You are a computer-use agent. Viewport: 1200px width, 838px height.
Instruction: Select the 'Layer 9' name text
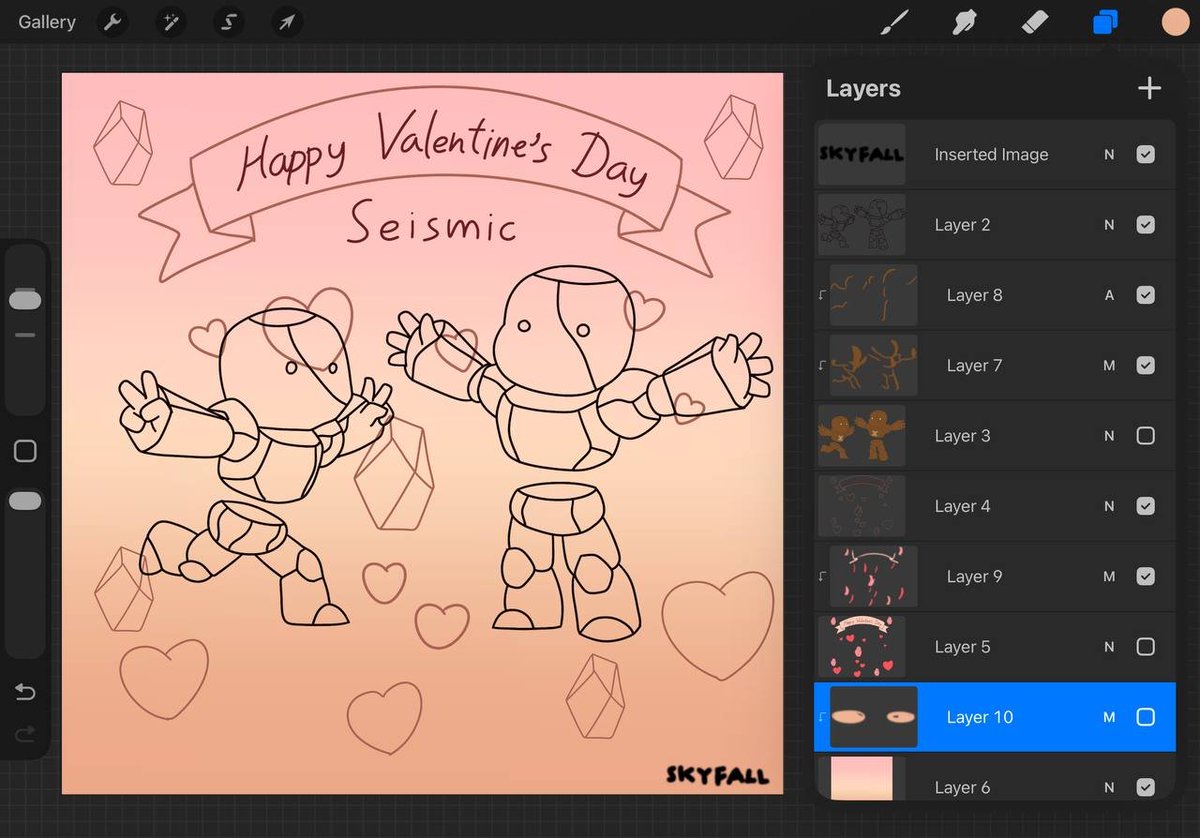[x=974, y=576]
